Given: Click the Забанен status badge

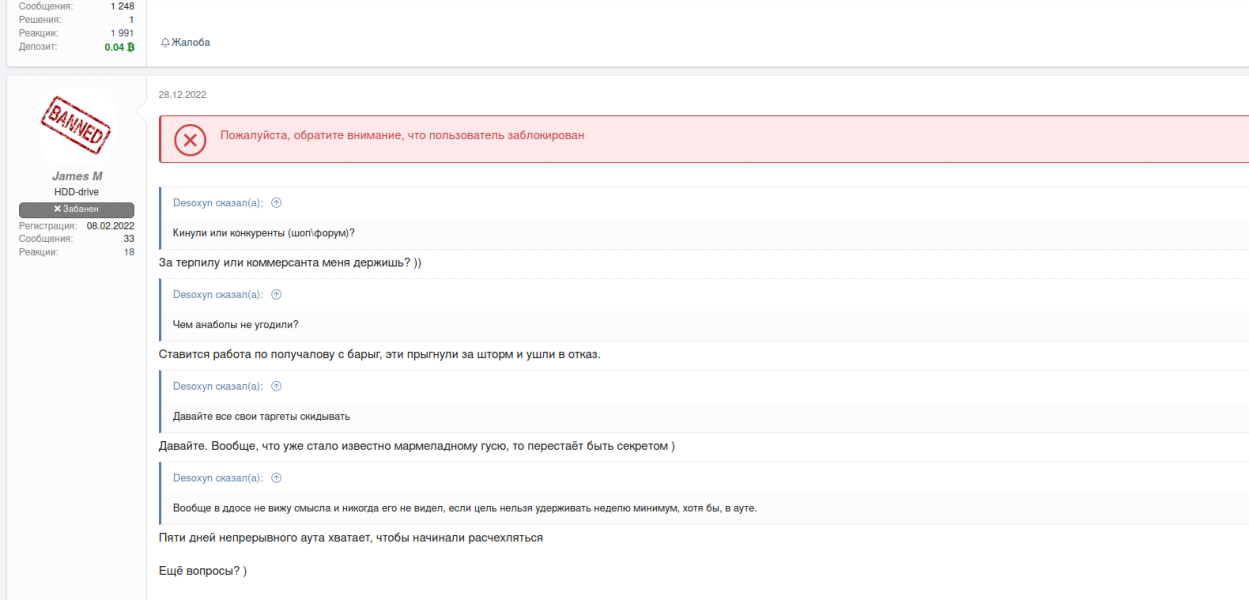Looking at the screenshot, I should 77,209.
